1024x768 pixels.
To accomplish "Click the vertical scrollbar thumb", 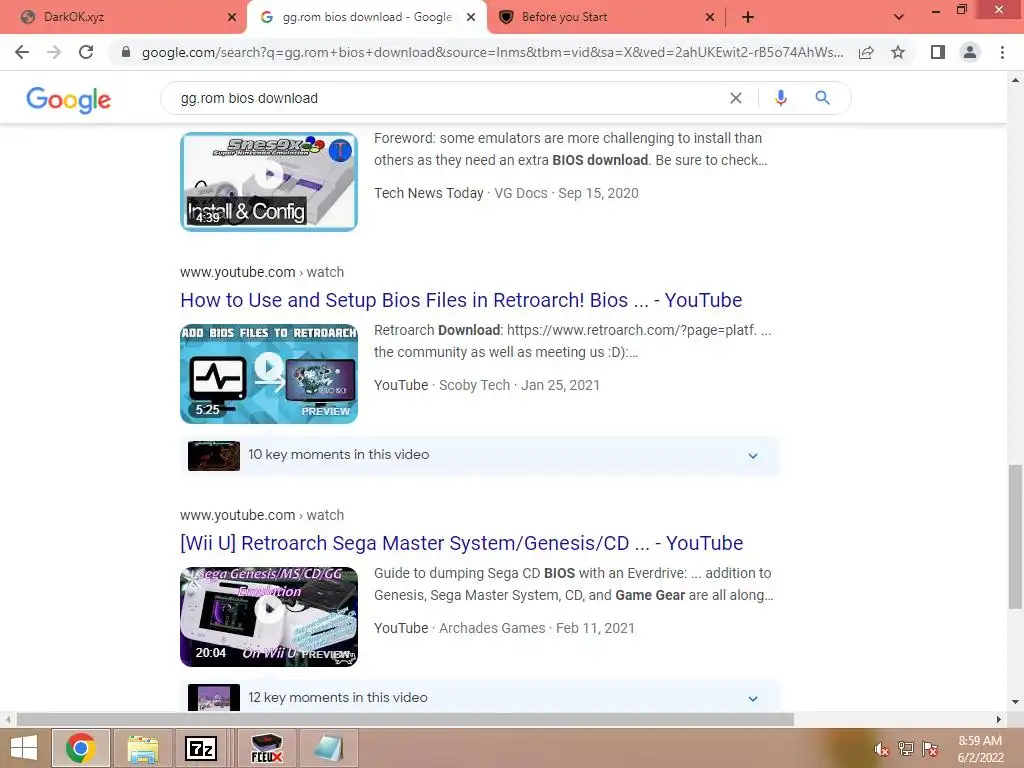I will [1015, 537].
